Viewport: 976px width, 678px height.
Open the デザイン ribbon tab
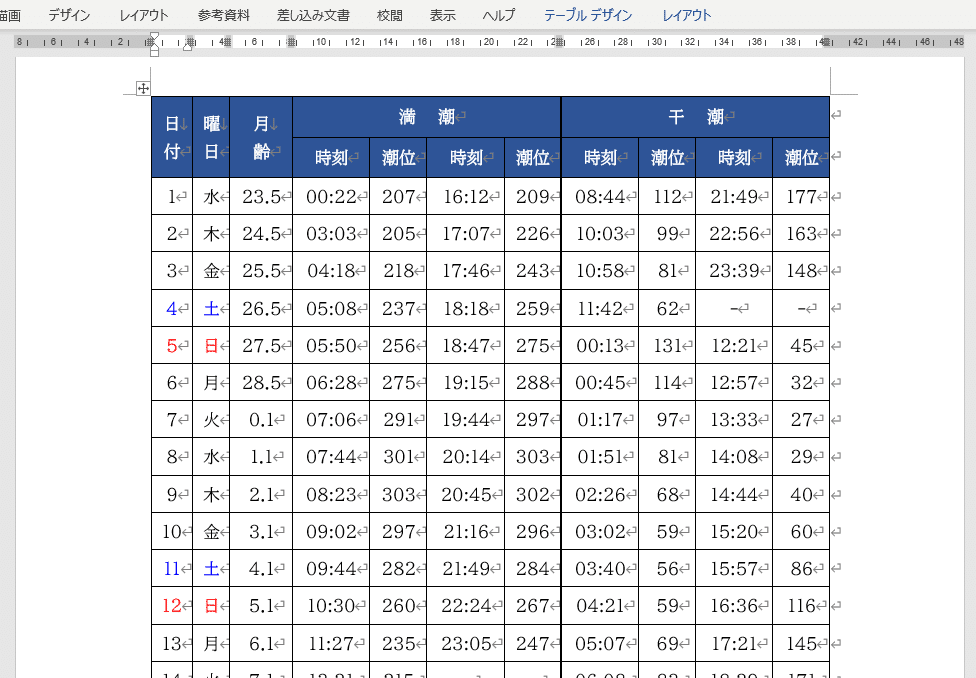(69, 15)
